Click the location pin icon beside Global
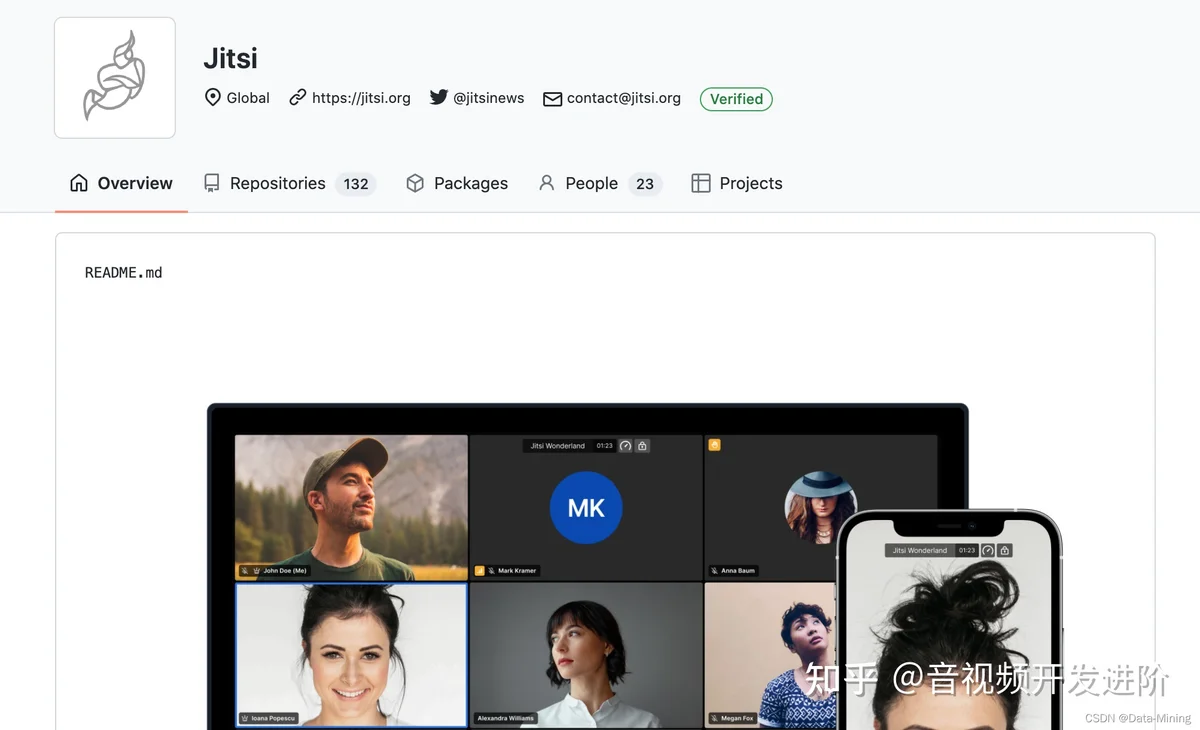The height and width of the screenshot is (730, 1200). (x=212, y=98)
